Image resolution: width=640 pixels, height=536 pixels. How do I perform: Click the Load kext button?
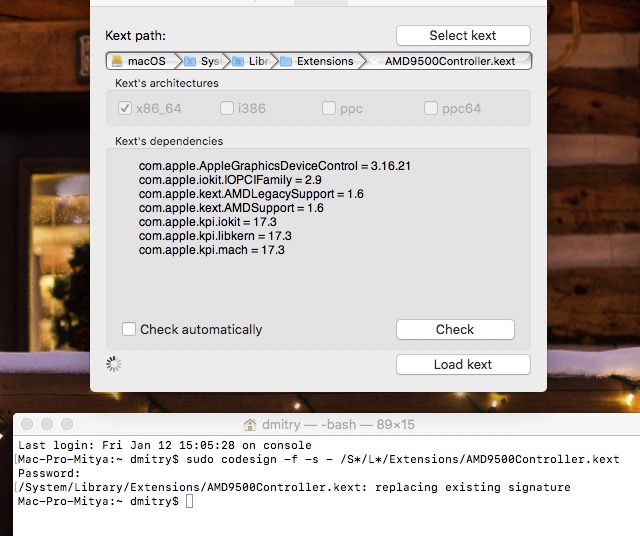click(463, 364)
